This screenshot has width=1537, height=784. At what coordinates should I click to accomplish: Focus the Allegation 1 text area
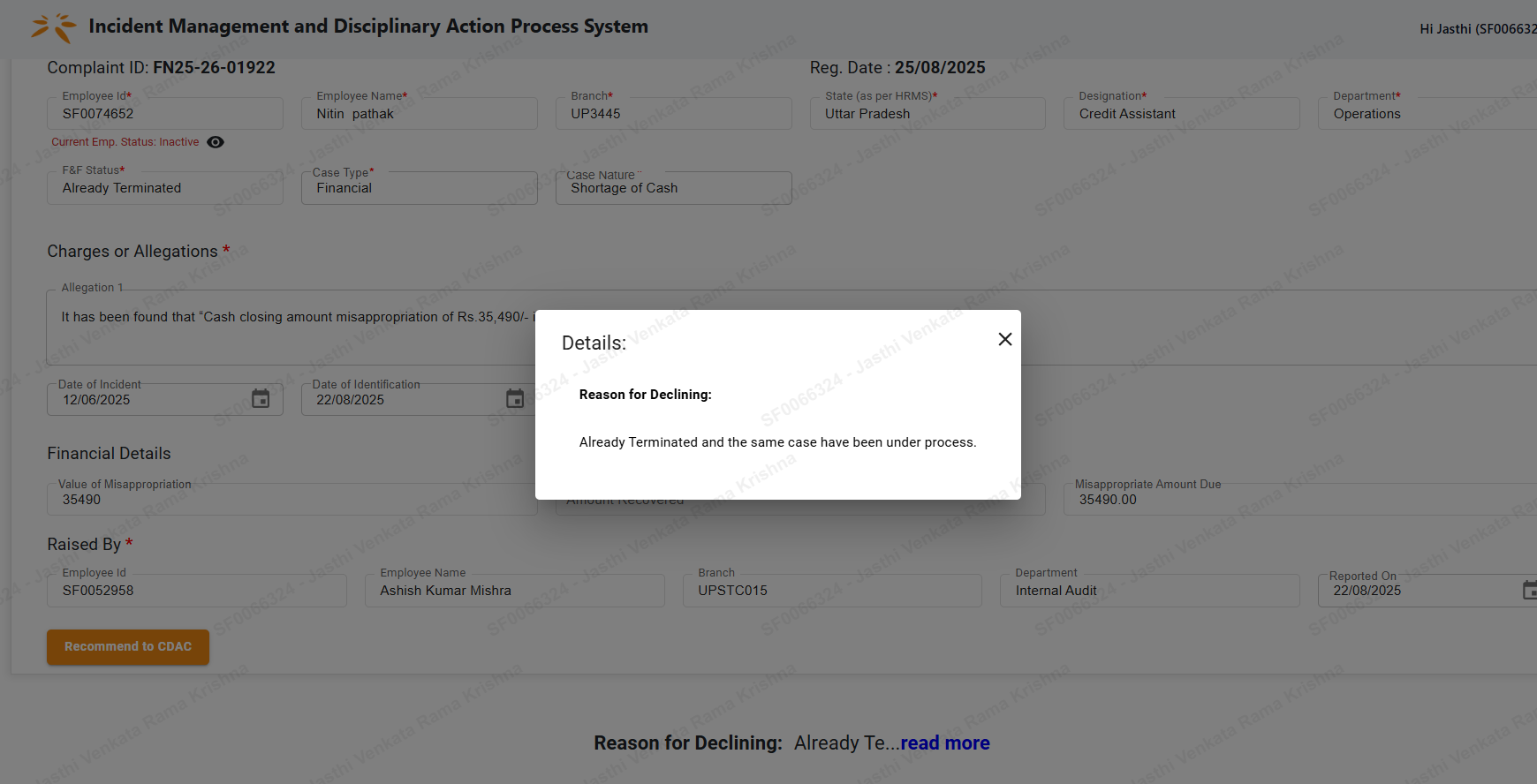[291, 327]
